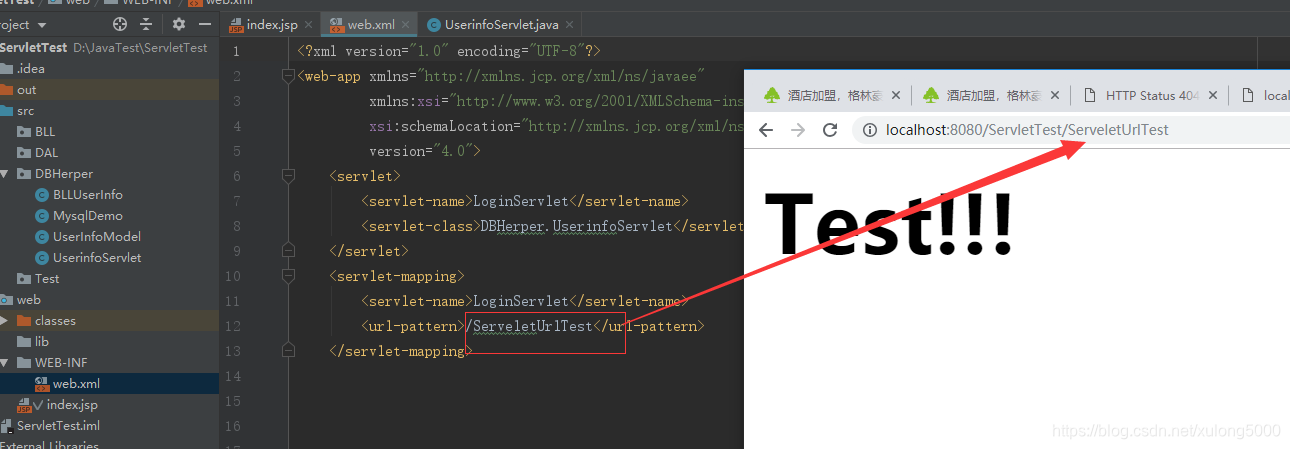The image size is (1290, 449).
Task: Fold the web-app element at line 2
Action: click(288, 76)
